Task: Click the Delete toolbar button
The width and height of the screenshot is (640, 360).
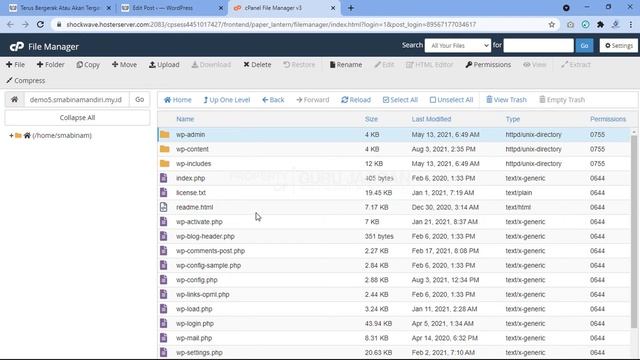Action: pos(257,64)
